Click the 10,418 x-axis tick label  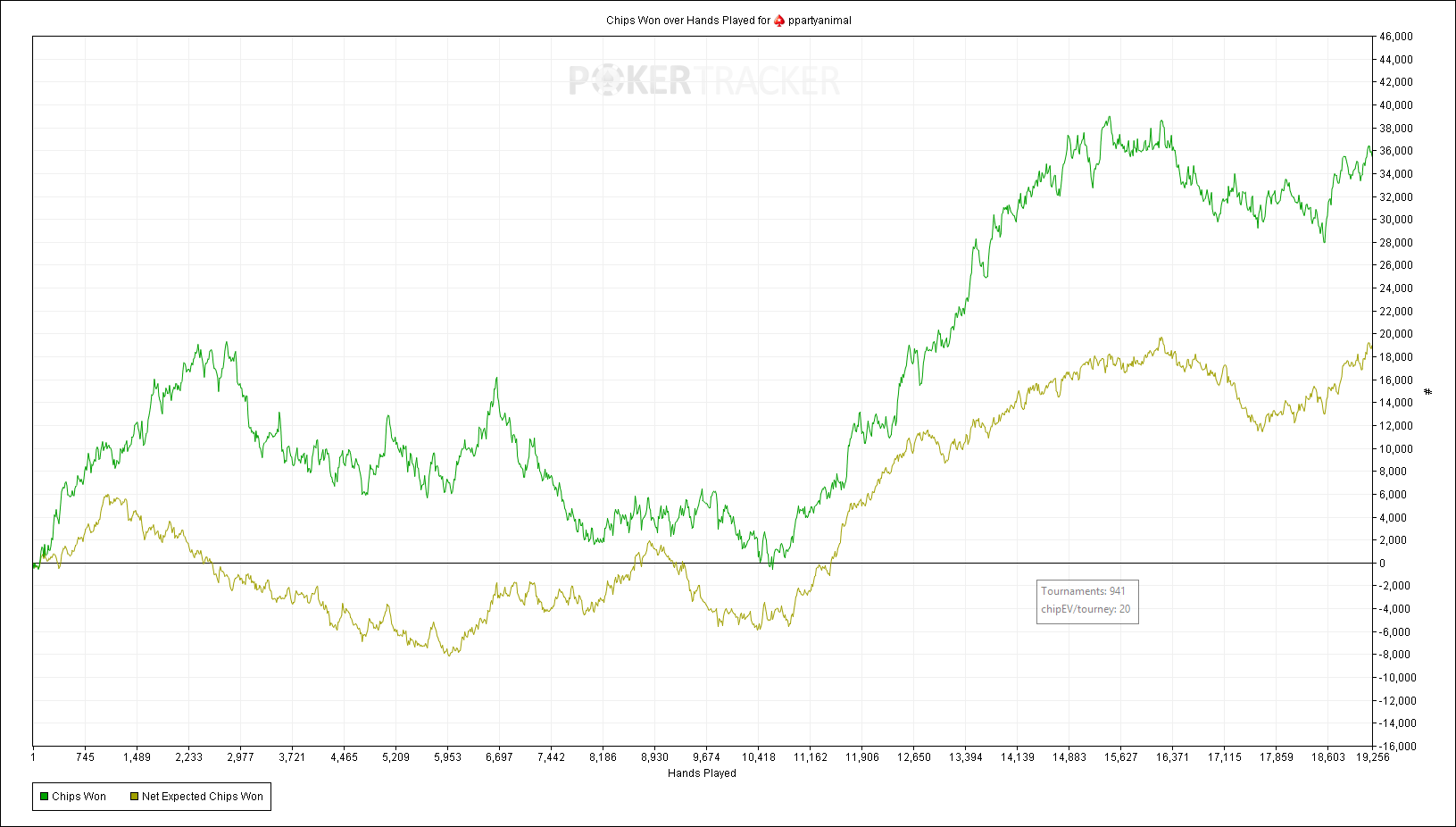759,757
